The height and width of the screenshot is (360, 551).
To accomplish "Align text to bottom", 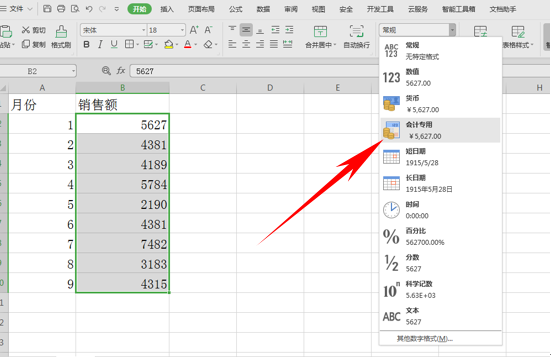I will 260,30.
